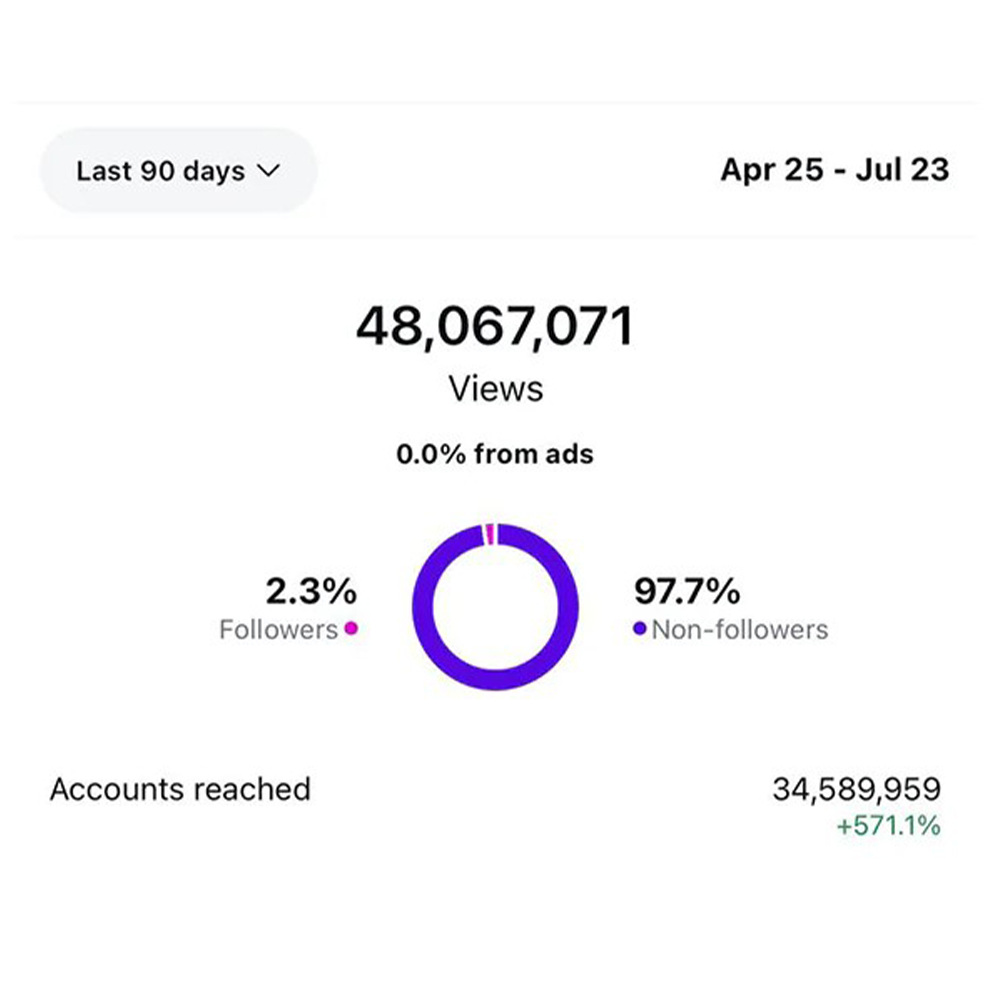This screenshot has height=1000, width=1000.
Task: Open the Last 90 days period dropdown
Action: pos(177,171)
